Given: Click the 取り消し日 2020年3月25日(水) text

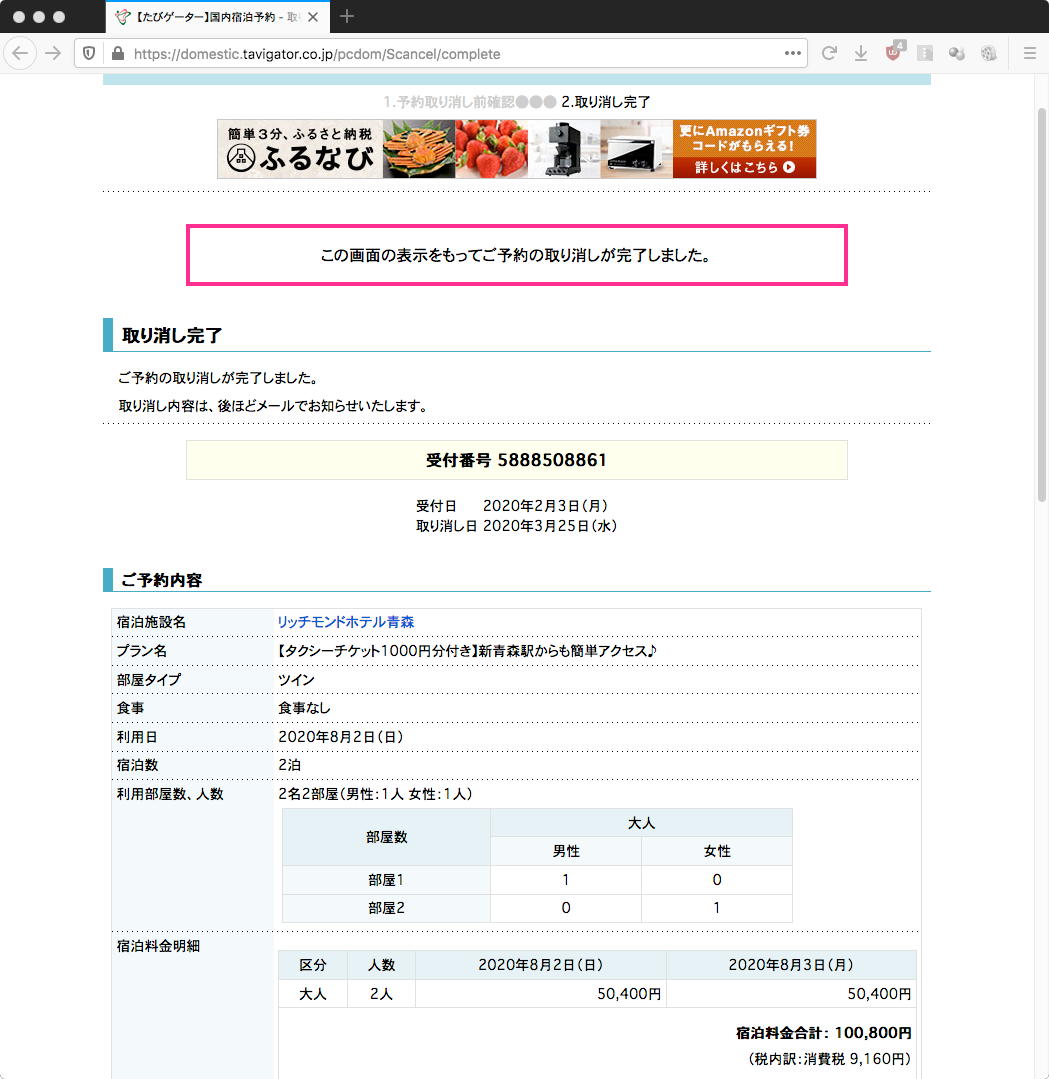Looking at the screenshot, I should (x=516, y=526).
